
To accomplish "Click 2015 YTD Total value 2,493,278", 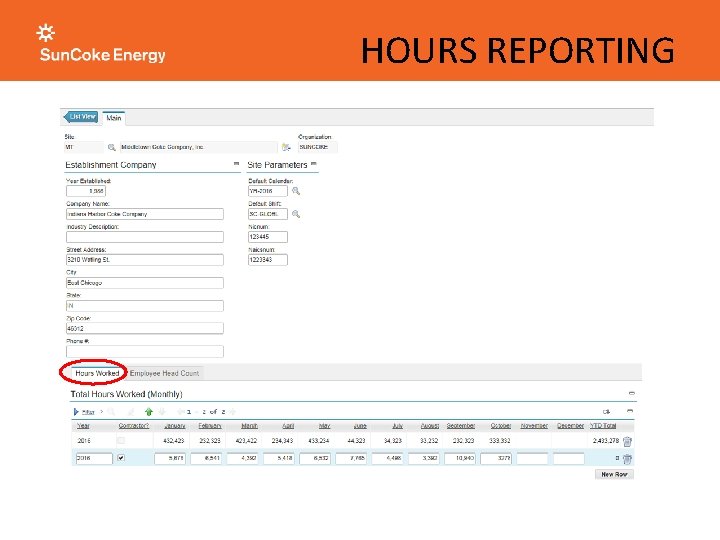I will 606,441.
